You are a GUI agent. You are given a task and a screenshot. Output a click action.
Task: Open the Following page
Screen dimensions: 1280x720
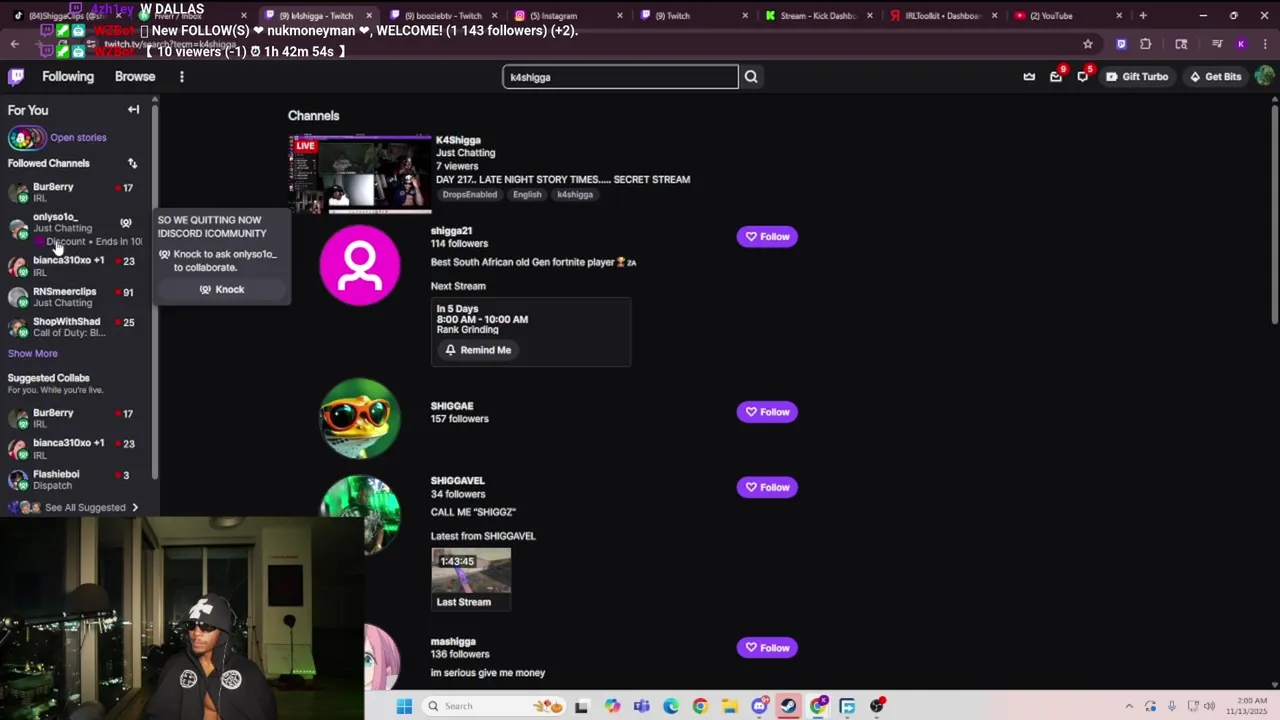click(x=68, y=77)
